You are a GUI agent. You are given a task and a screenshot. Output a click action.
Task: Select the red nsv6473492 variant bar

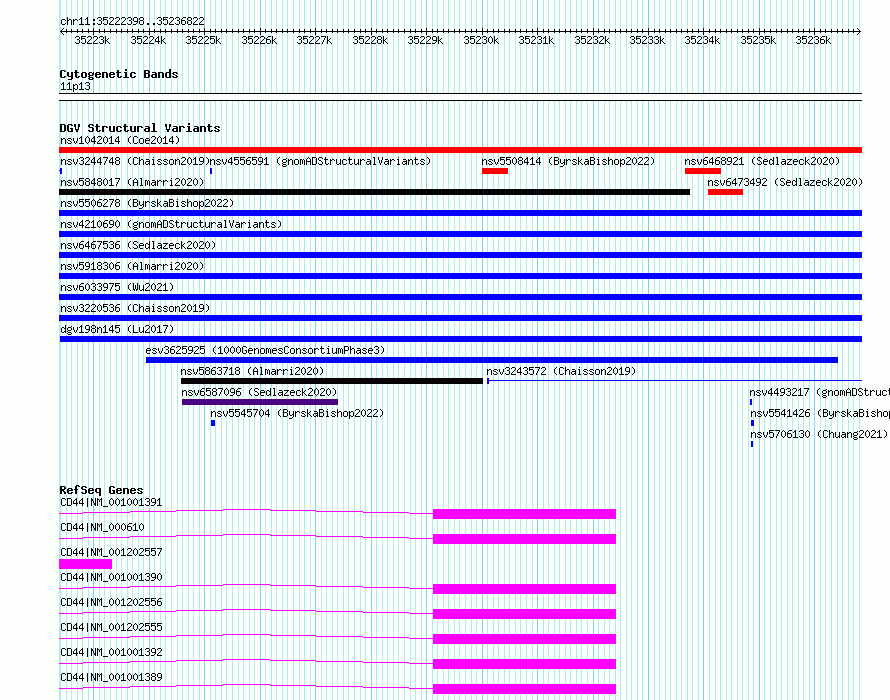point(725,192)
